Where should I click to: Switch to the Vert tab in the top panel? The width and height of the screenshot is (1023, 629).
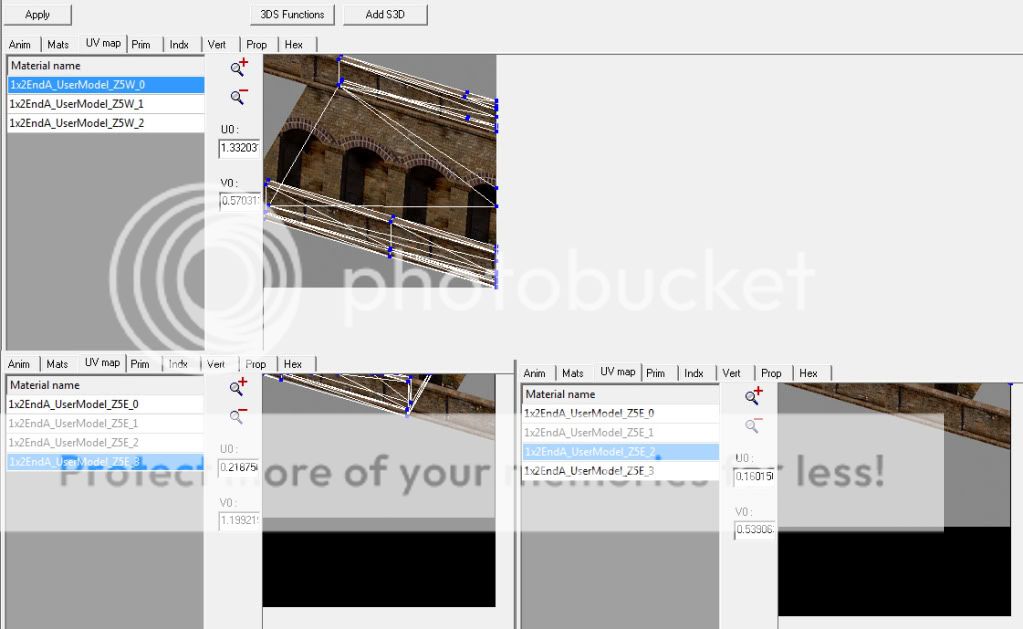pyautogui.click(x=217, y=44)
